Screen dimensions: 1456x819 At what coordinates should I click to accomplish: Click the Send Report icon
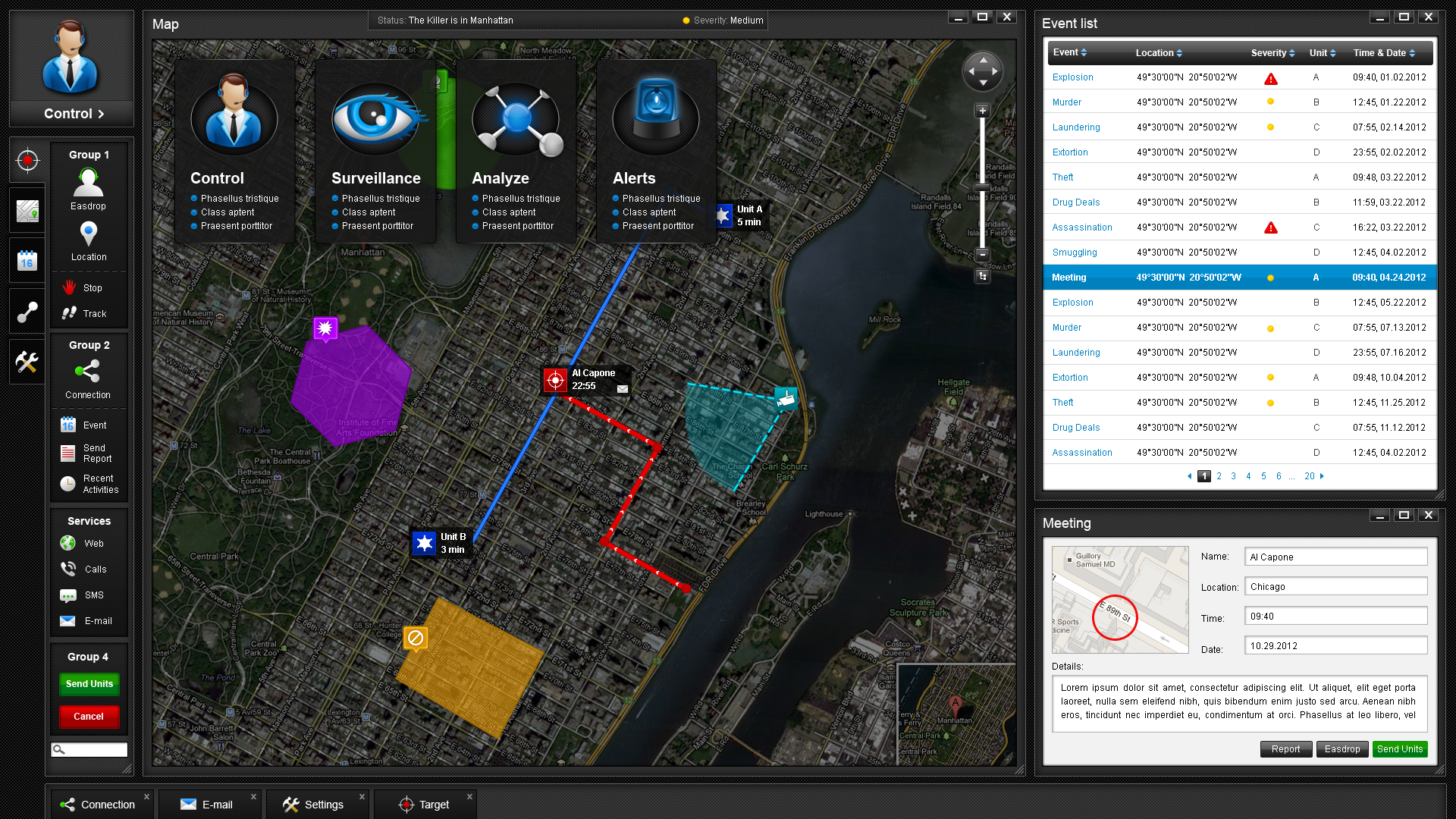pyautogui.click(x=67, y=453)
